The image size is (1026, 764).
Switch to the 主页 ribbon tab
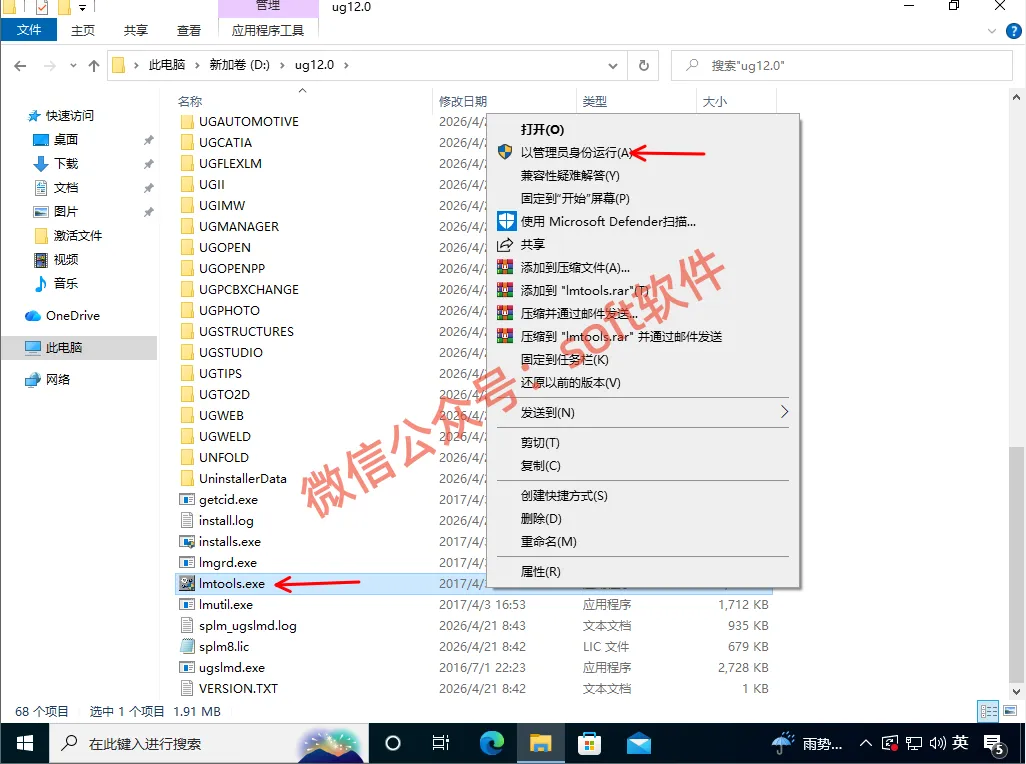click(x=82, y=30)
